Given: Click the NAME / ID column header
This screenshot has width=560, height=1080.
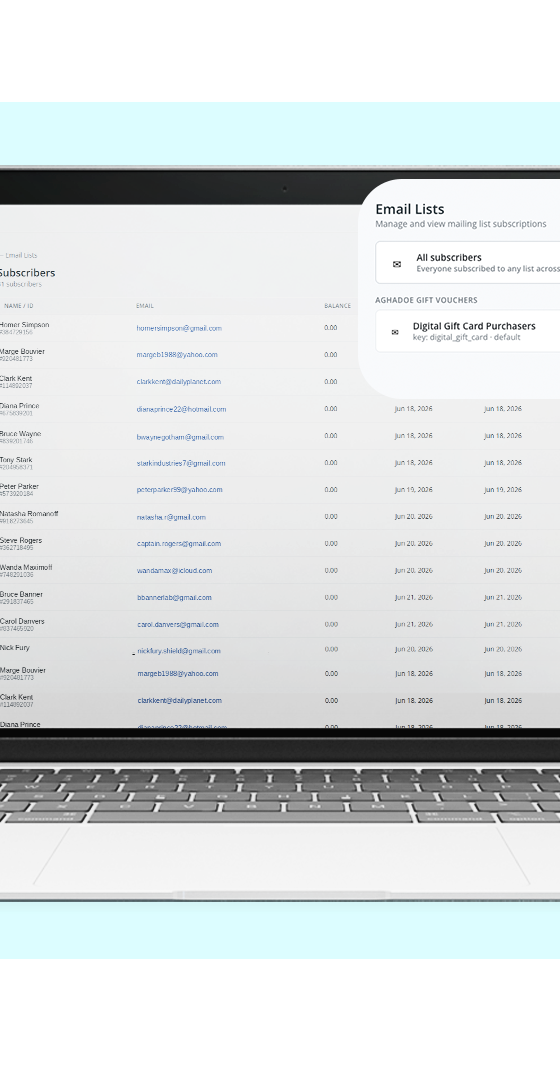Looking at the screenshot, I should 19,306.
